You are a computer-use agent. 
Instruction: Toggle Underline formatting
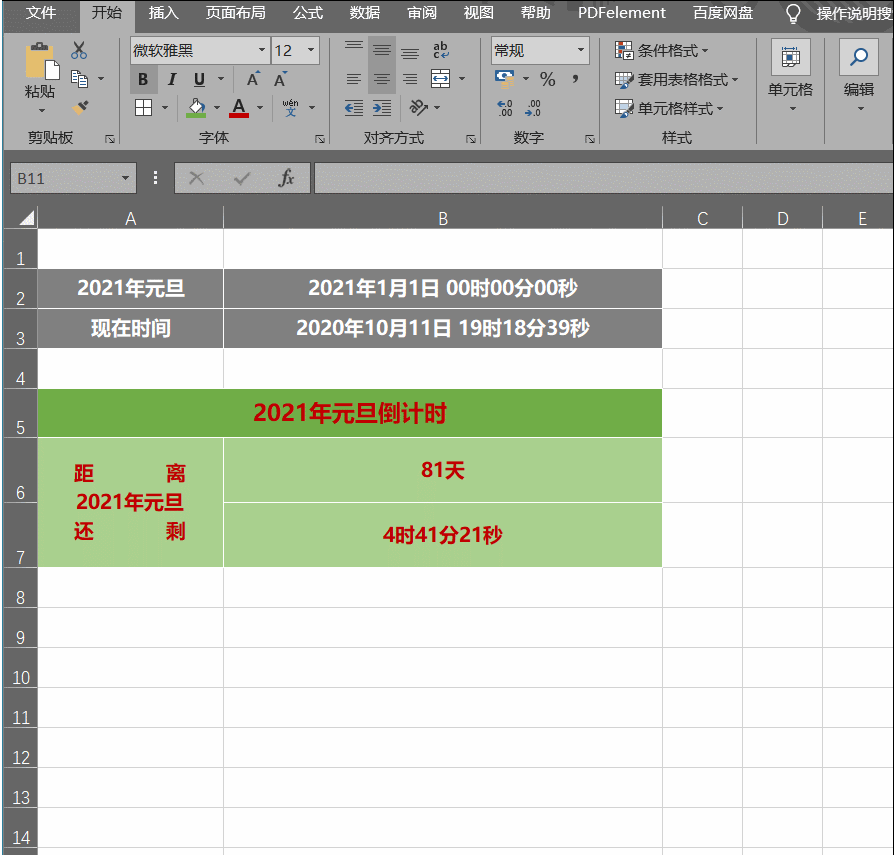click(x=199, y=79)
